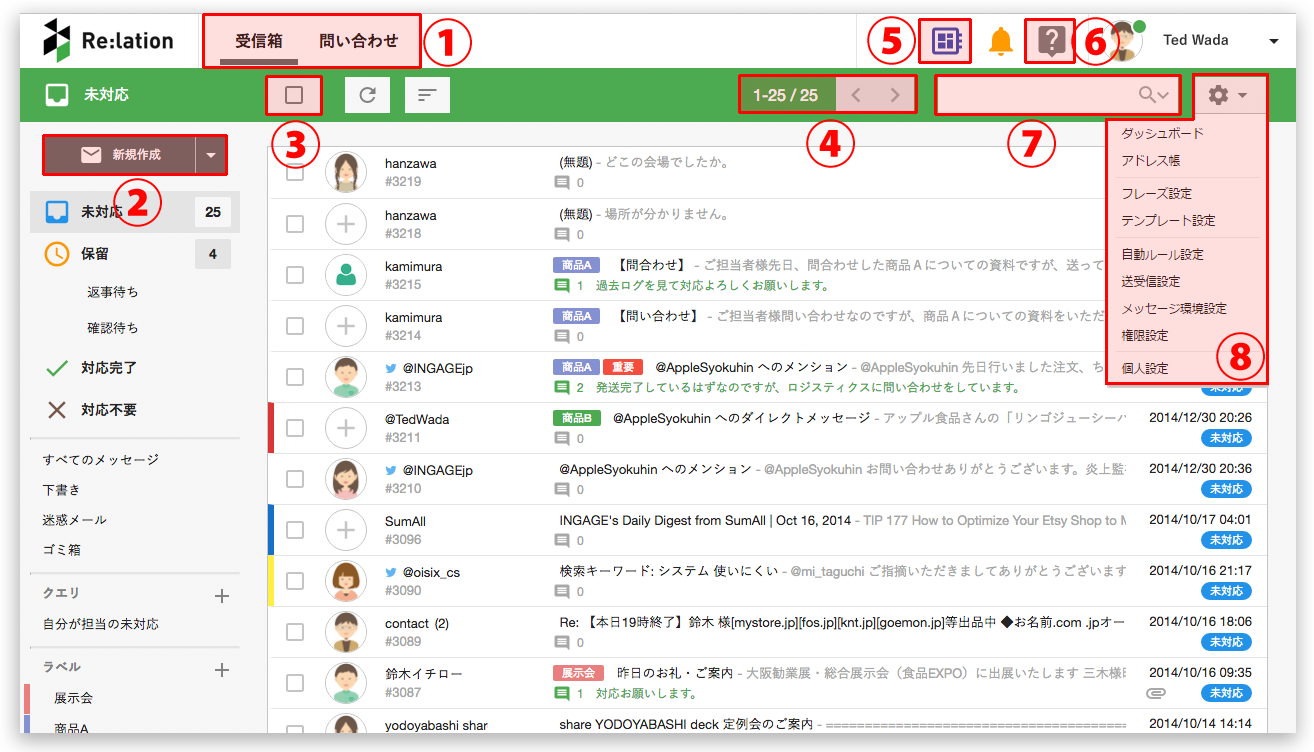The image size is (1314, 752).
Task: Check the box for contact #3089
Action: pos(295,632)
